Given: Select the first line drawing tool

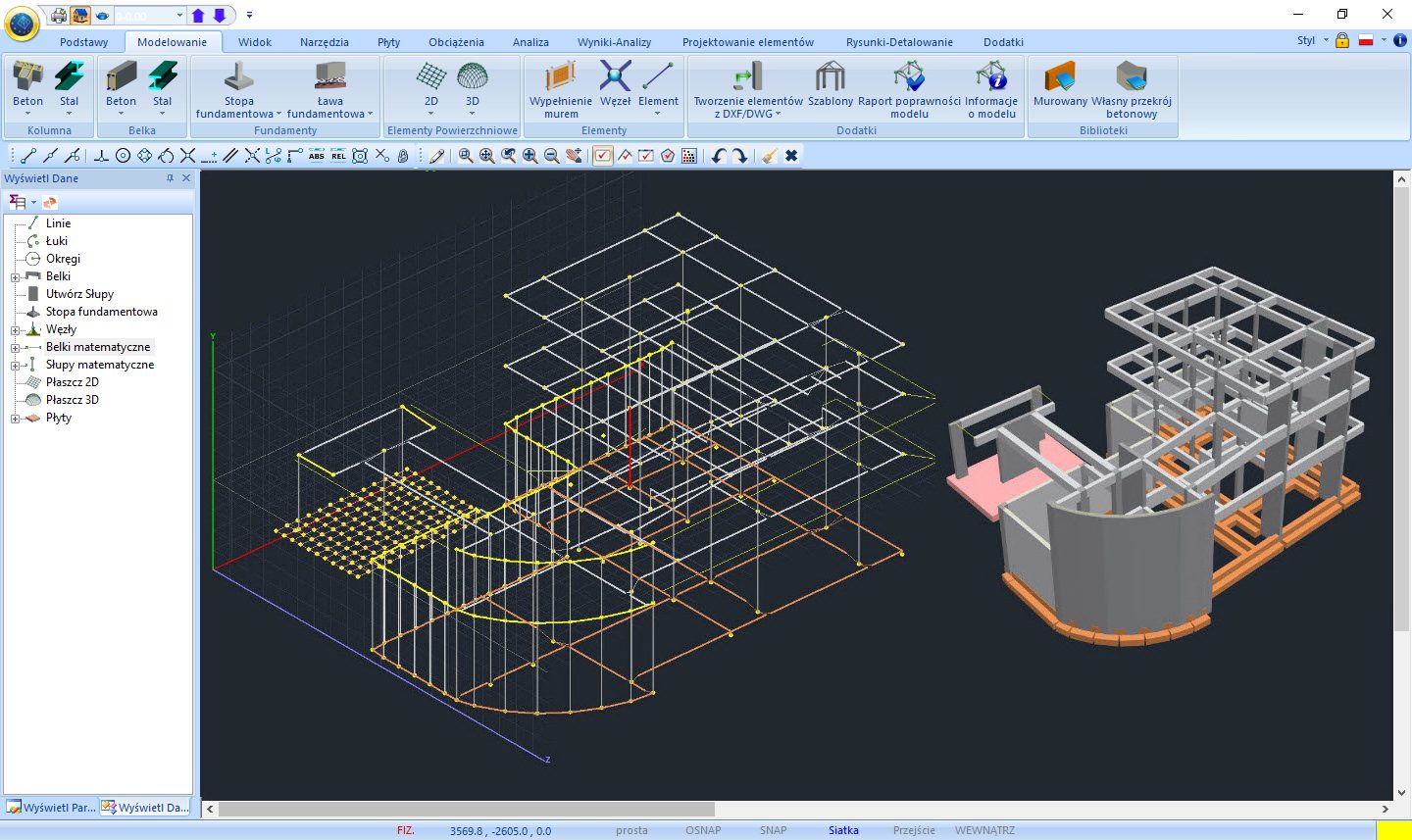Looking at the screenshot, I should click(x=28, y=156).
